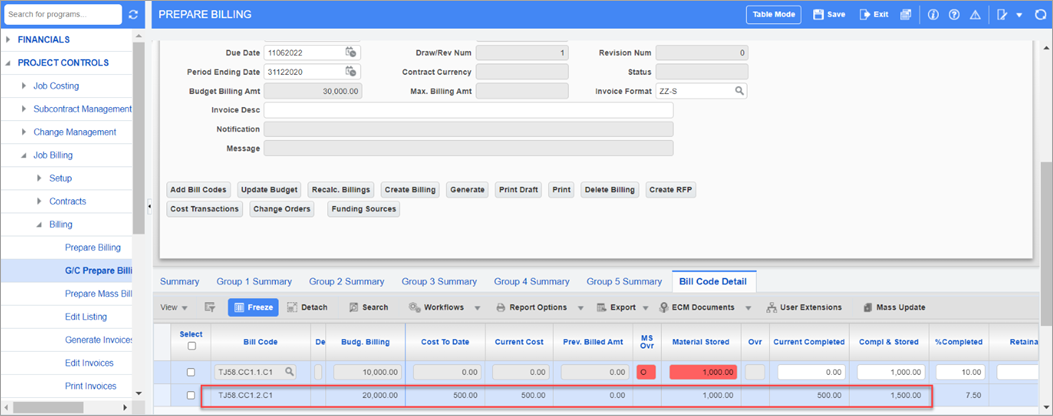1053x416 pixels.
Task: Click the Cost Transactions button
Action: coord(205,209)
